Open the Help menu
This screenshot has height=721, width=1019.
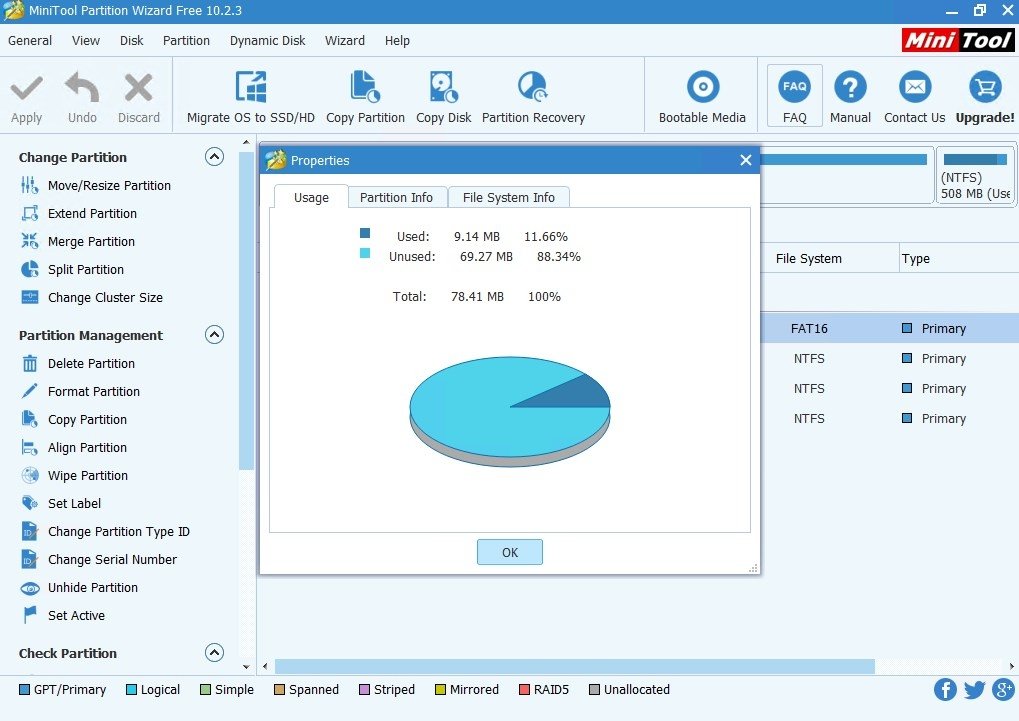pyautogui.click(x=397, y=40)
